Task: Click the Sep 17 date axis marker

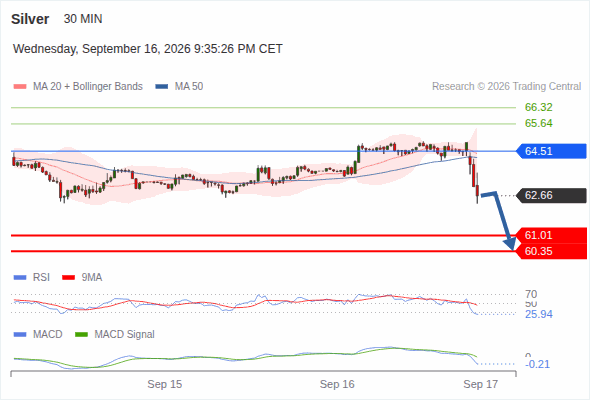Action: pyautogui.click(x=481, y=384)
